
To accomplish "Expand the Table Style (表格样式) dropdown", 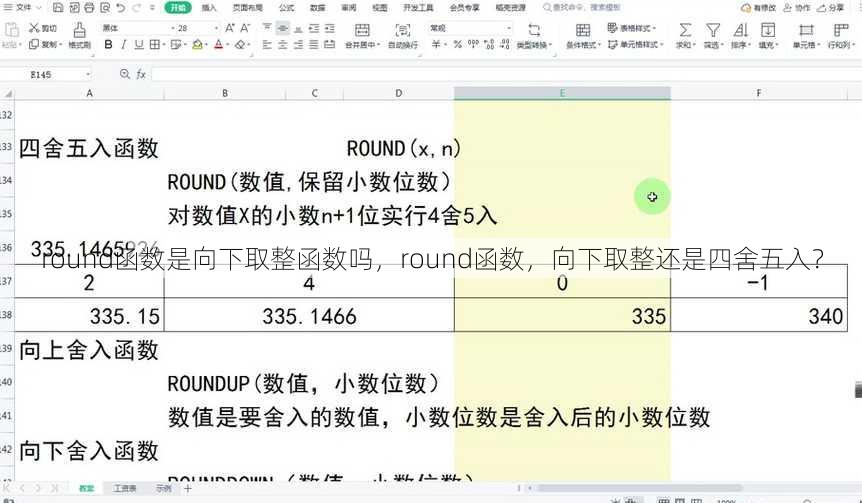I will [x=654, y=28].
